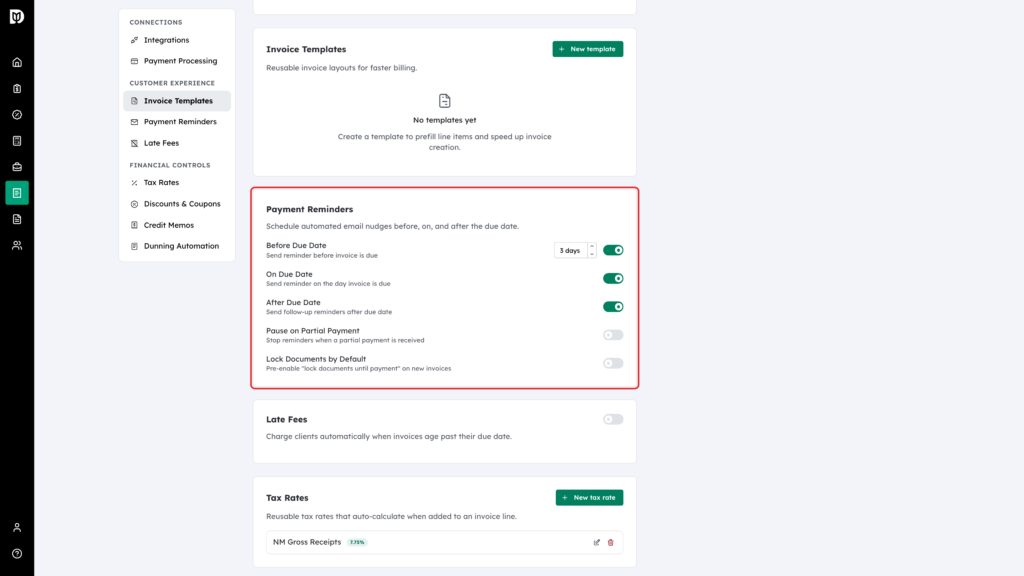This screenshot has height=576, width=1024.
Task: Open the briefcase icon in the left rail
Action: (17, 167)
